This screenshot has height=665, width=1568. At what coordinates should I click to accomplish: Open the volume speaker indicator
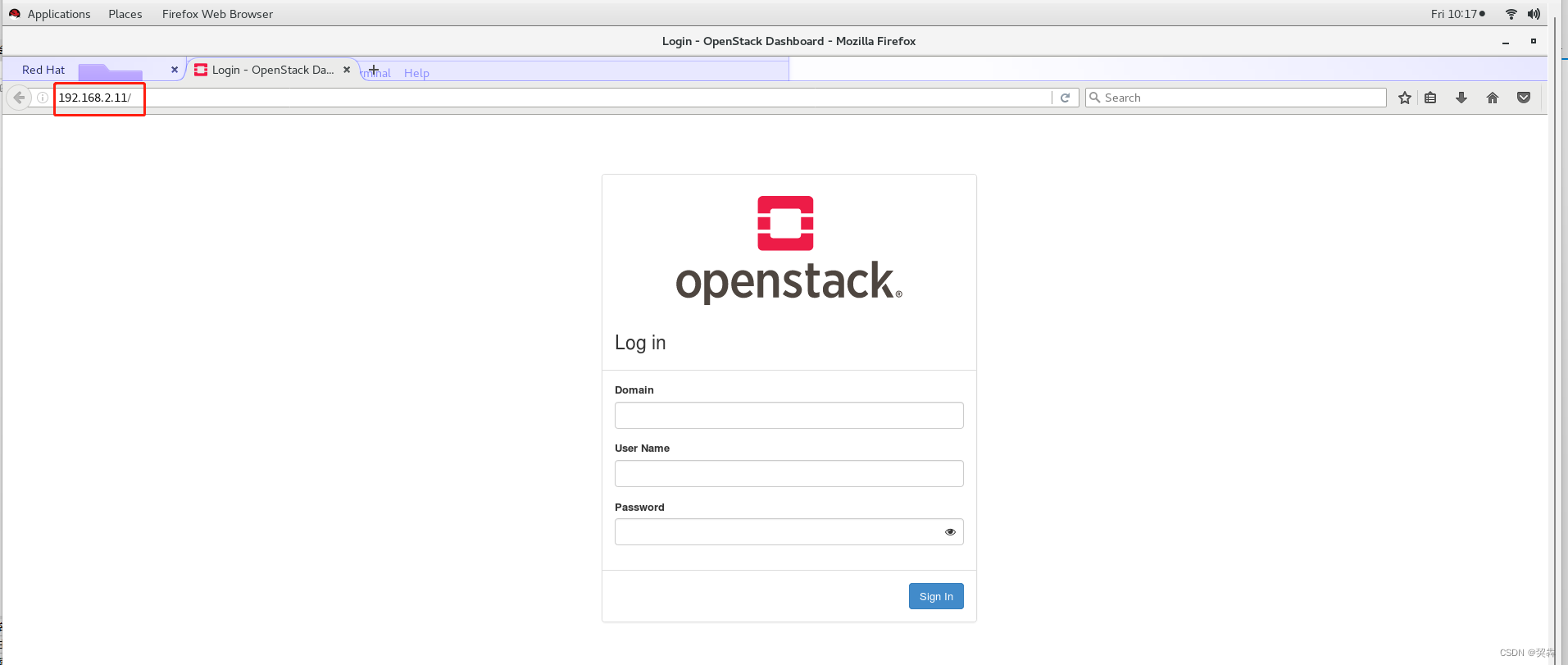(x=1534, y=14)
